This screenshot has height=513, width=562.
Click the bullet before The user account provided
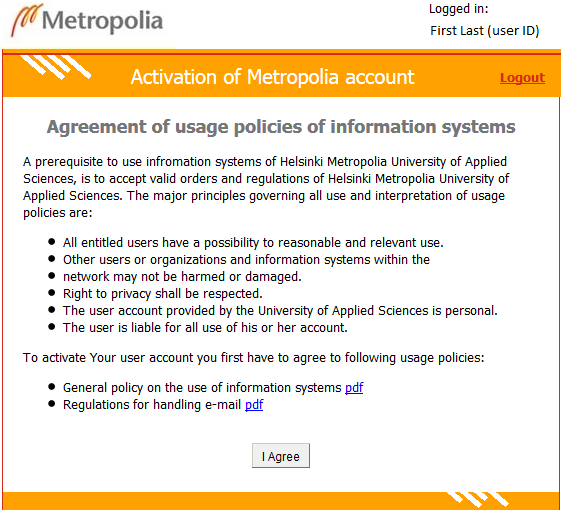pyautogui.click(x=52, y=310)
